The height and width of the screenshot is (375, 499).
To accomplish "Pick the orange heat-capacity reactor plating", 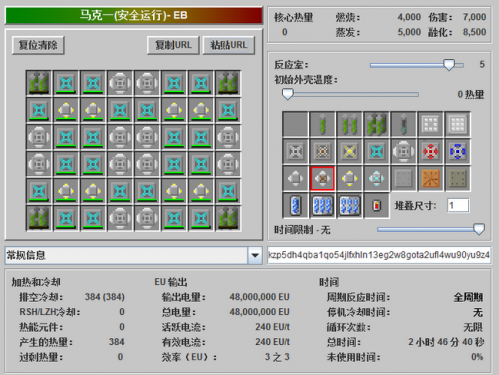I will tap(430, 179).
